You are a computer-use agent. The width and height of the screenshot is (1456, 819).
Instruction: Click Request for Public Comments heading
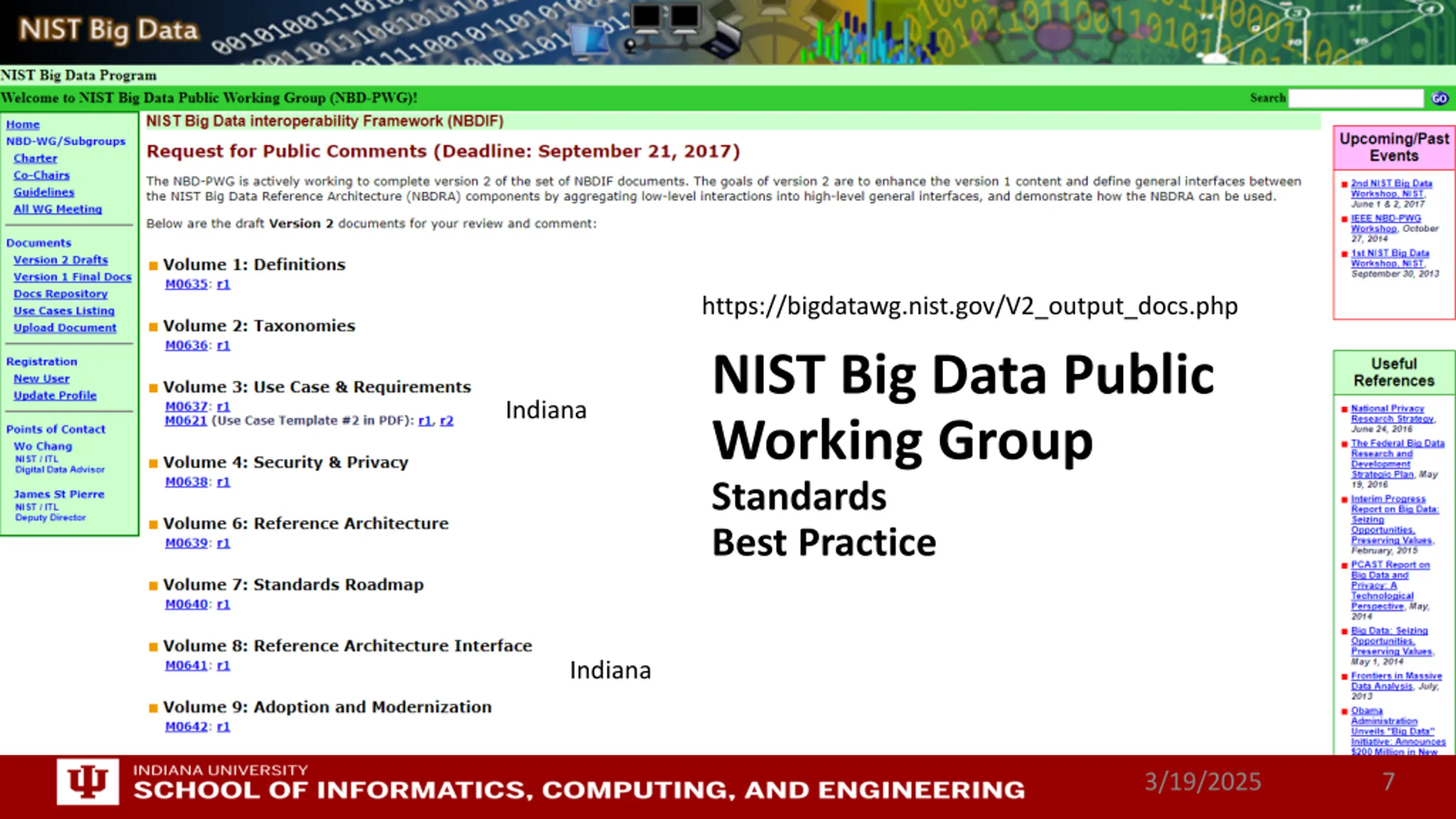point(443,151)
